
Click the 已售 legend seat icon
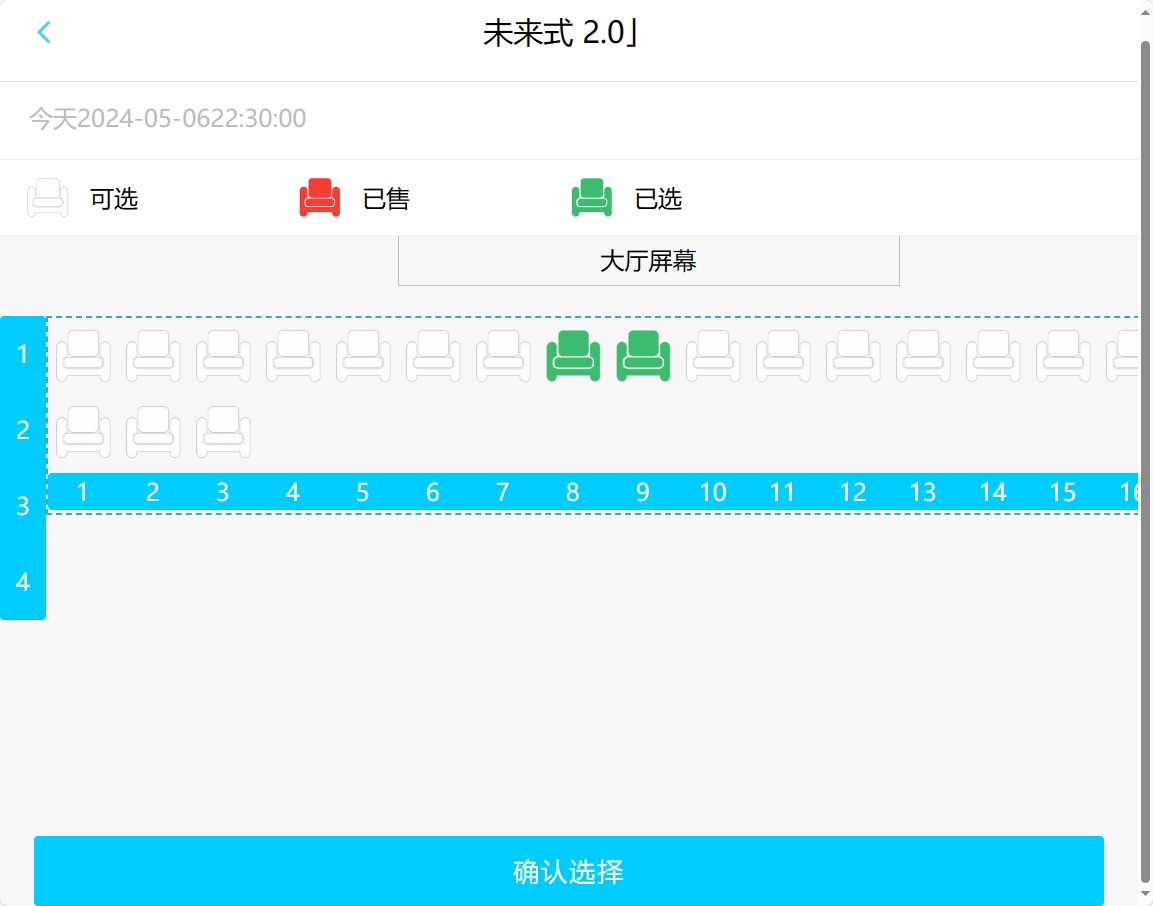coord(318,197)
